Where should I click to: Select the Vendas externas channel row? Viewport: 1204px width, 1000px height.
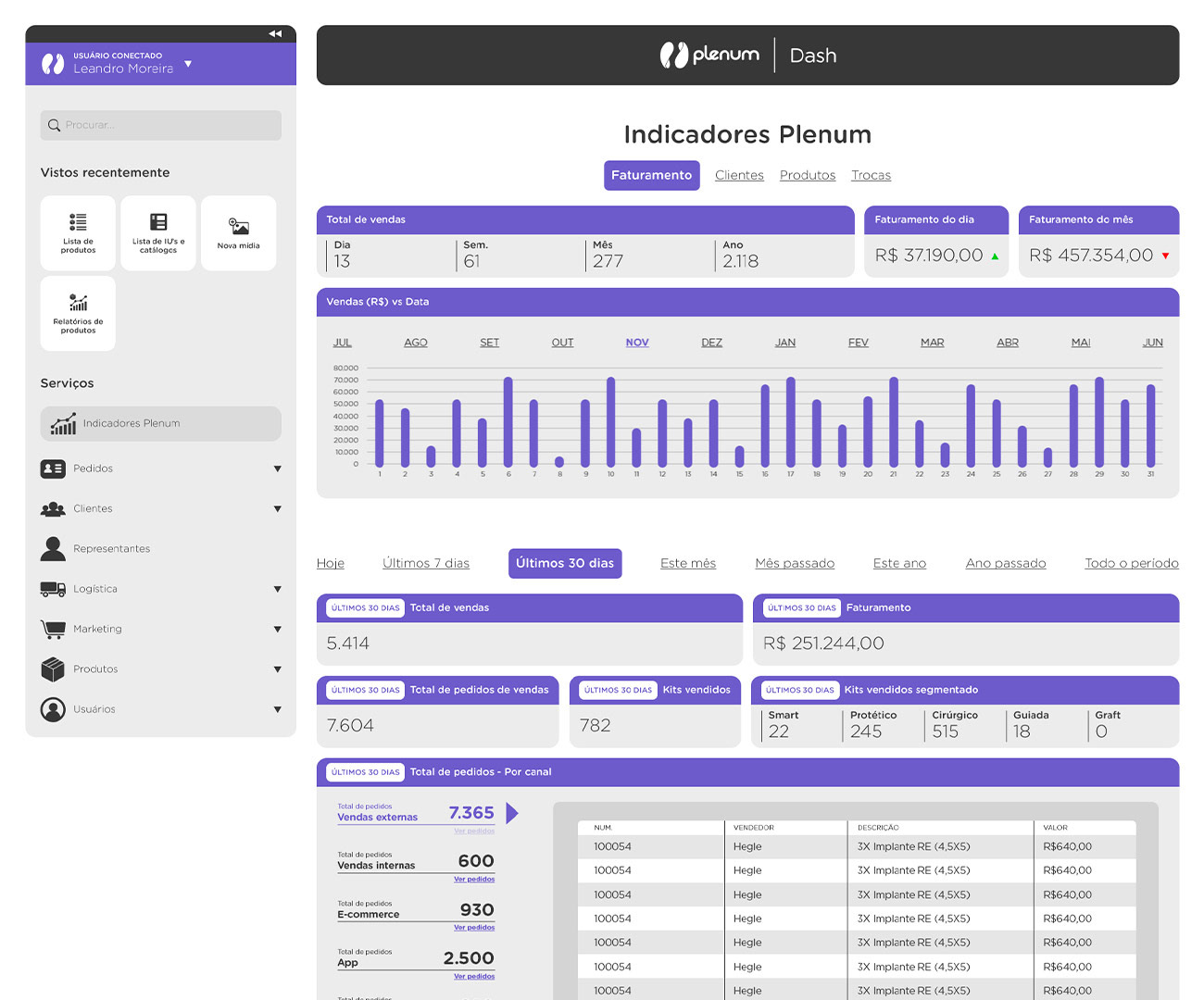click(416, 814)
